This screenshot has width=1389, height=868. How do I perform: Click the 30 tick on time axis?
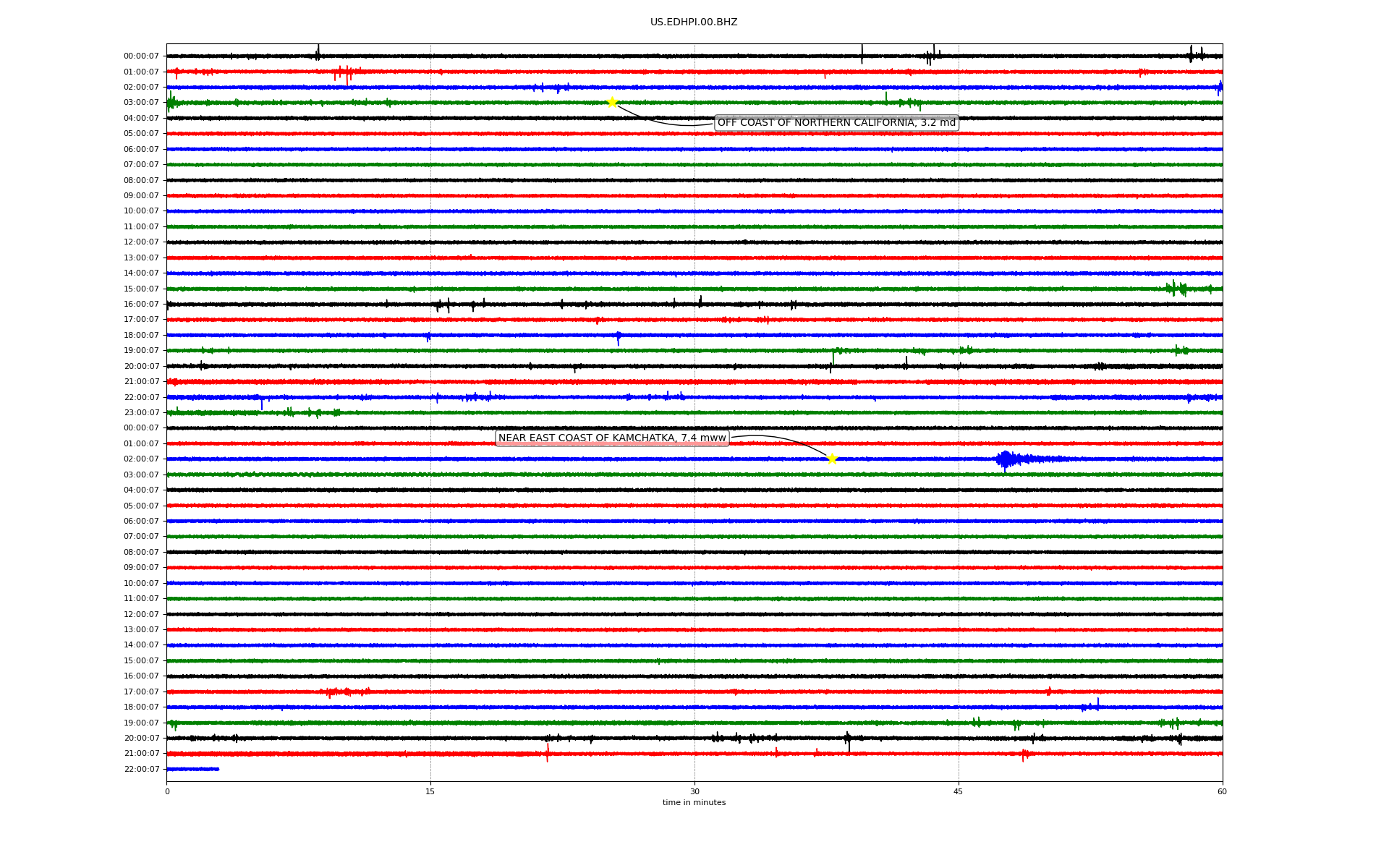pyautogui.click(x=694, y=791)
